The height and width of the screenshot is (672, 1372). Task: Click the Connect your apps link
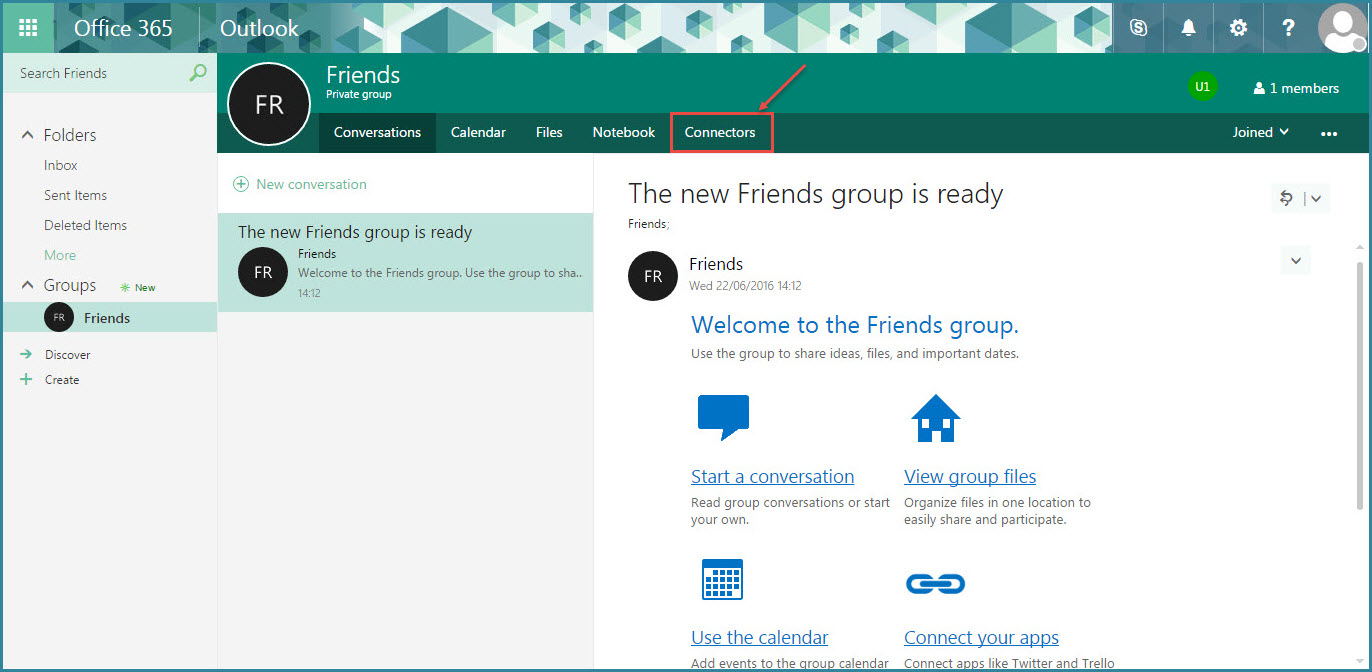[x=981, y=638]
